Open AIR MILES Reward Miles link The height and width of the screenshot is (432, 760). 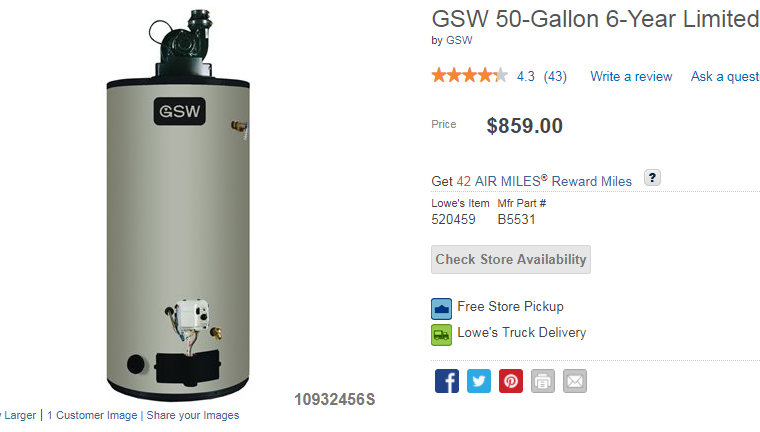coord(553,181)
